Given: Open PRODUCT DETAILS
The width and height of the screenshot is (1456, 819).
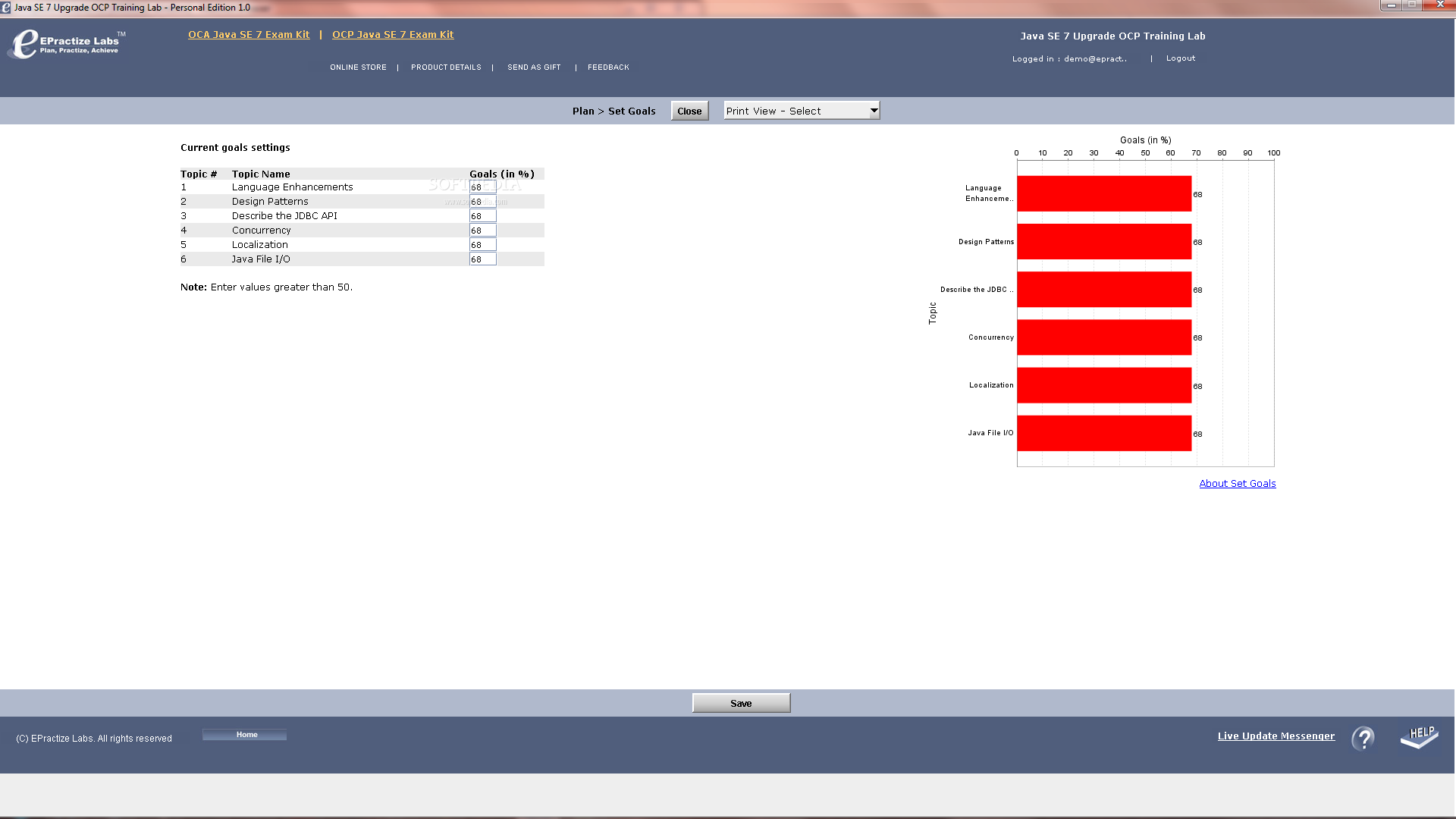Looking at the screenshot, I should pos(446,67).
